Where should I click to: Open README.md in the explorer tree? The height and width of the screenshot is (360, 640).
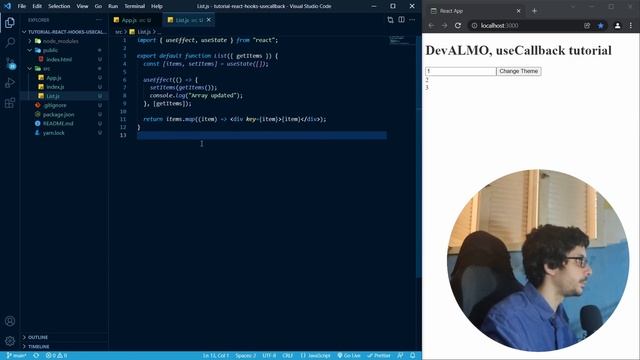click(x=58, y=124)
